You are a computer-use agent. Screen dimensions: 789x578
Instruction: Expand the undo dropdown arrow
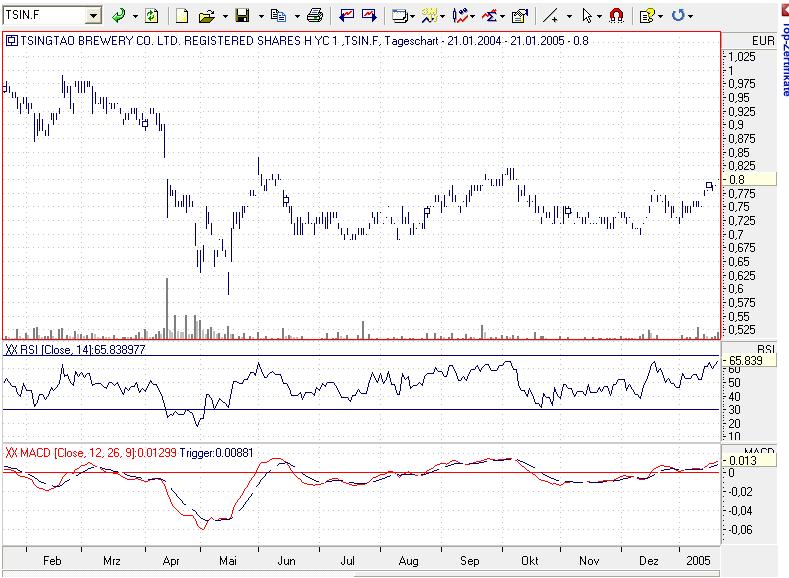690,16
